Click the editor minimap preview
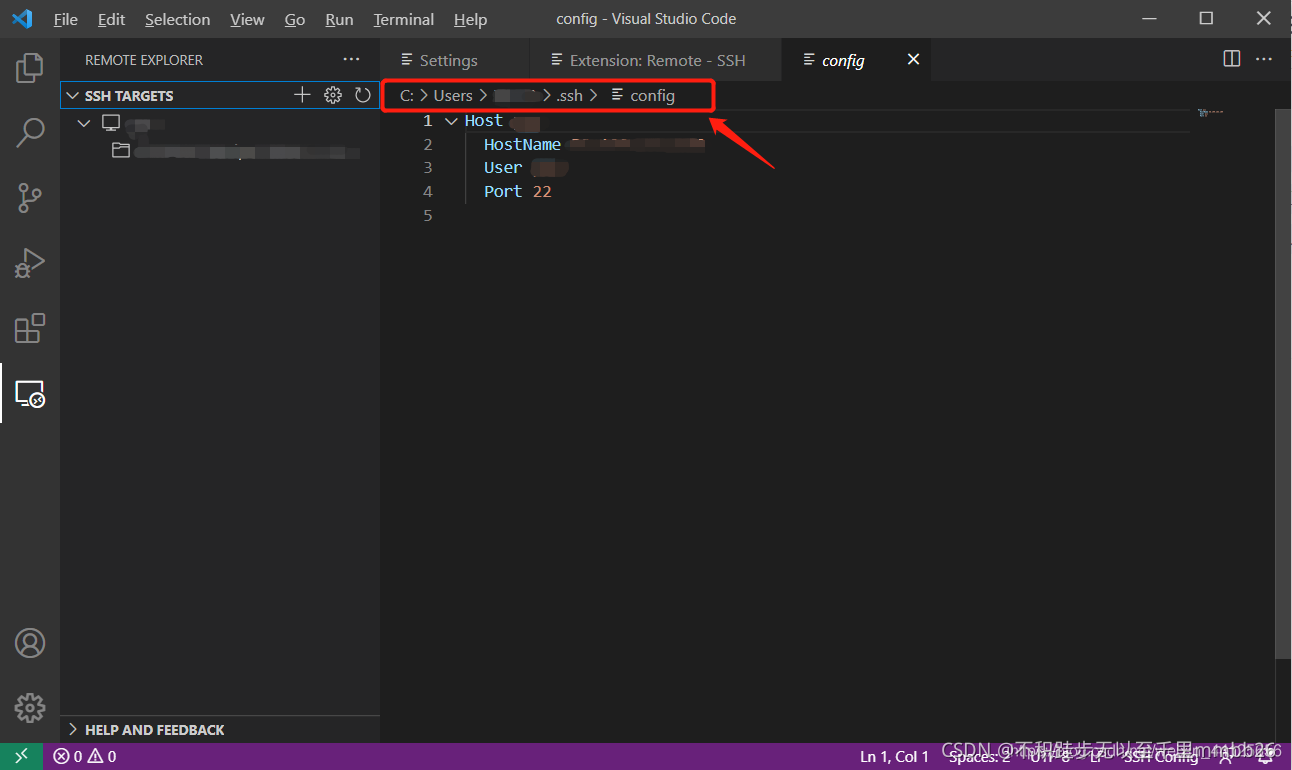The height and width of the screenshot is (770, 1292). pos(1210,113)
